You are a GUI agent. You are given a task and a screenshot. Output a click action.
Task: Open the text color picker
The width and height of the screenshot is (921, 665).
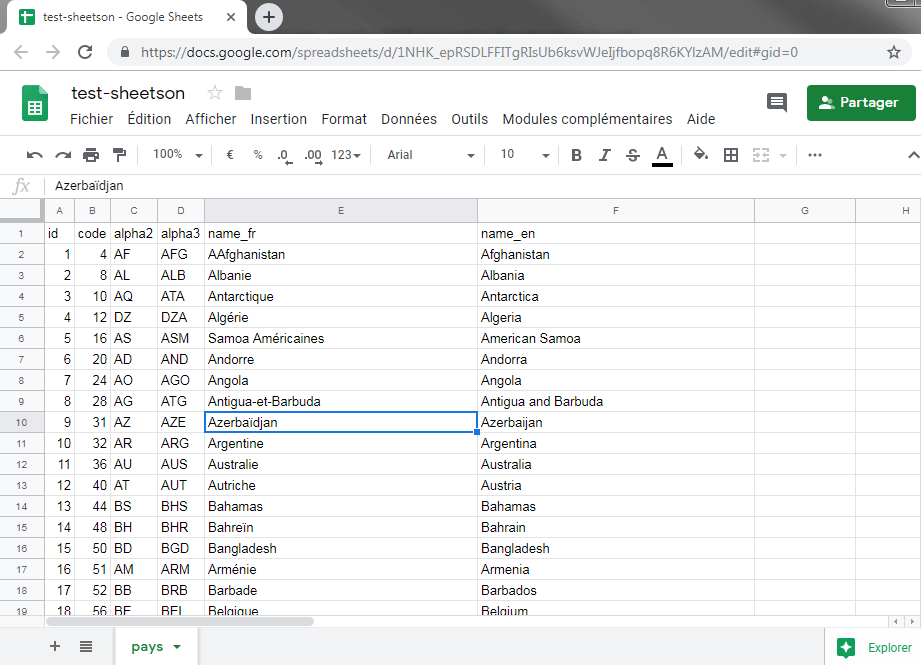point(661,155)
